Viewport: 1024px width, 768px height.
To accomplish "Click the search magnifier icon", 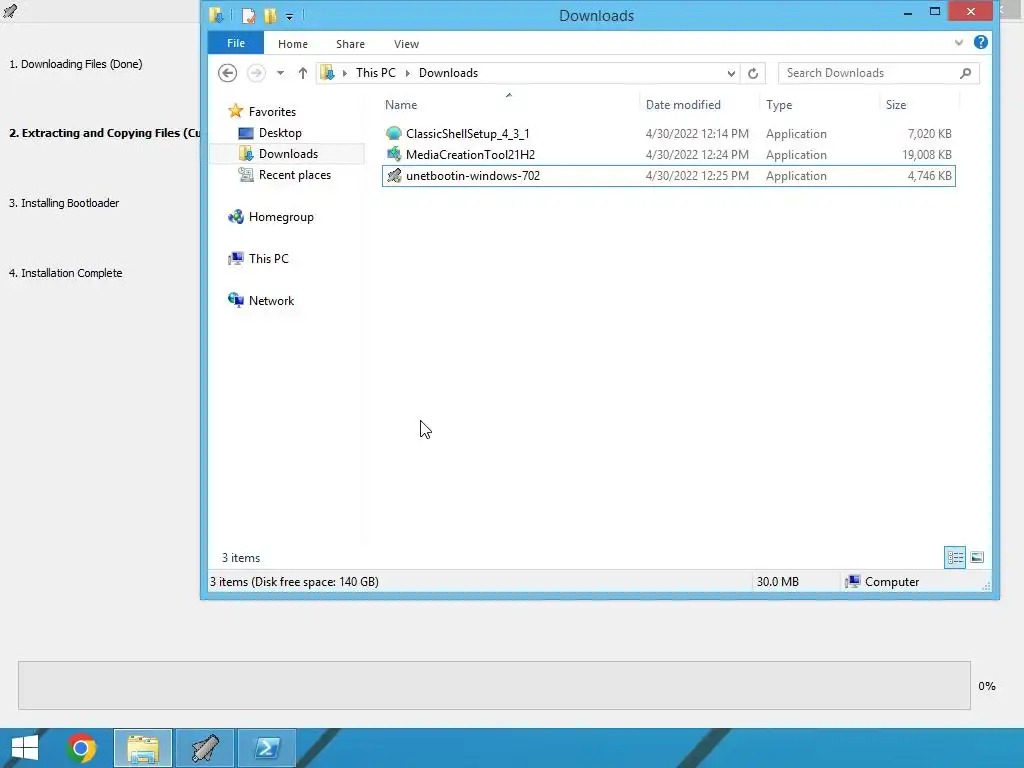I will coord(965,73).
